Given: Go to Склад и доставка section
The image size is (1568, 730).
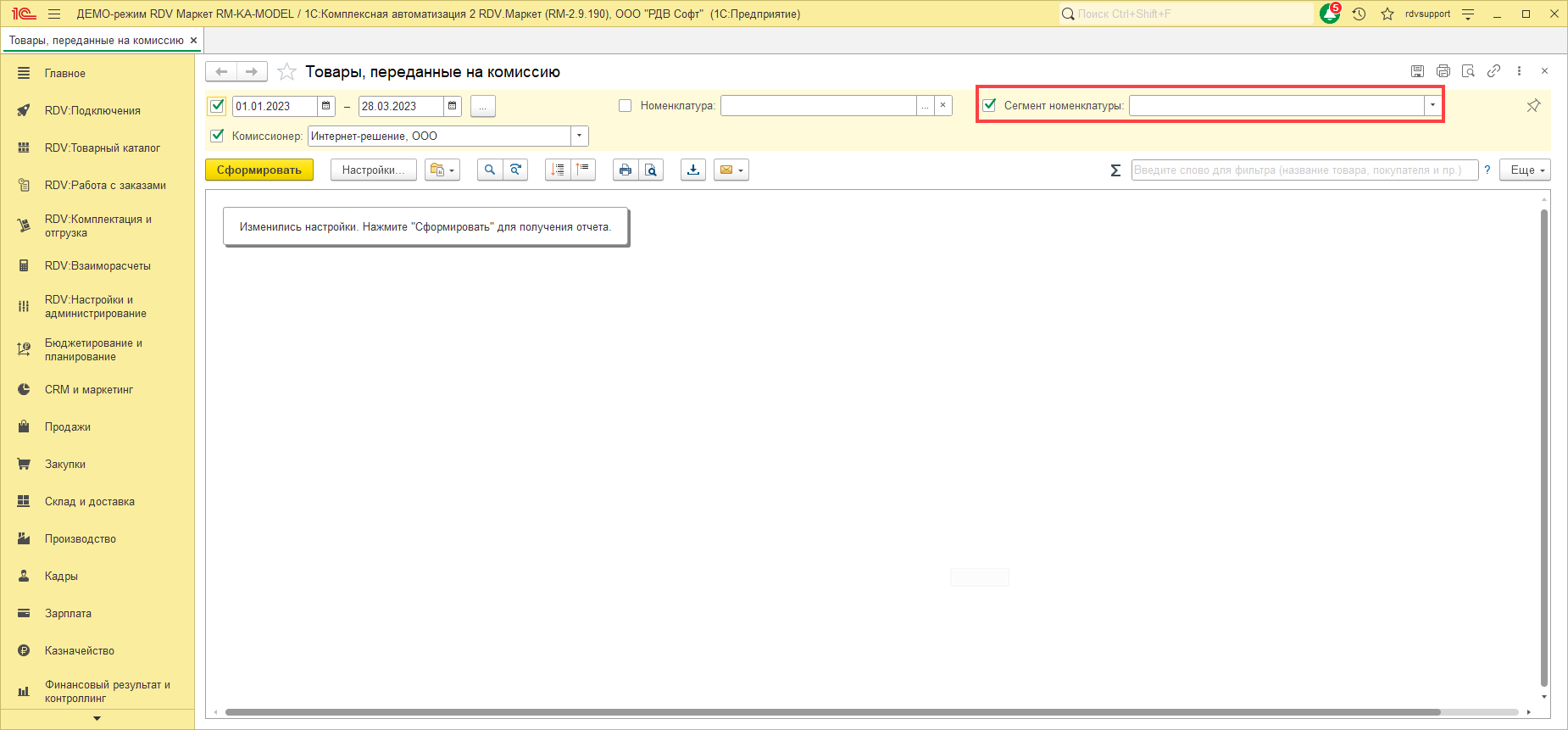Looking at the screenshot, I should pyautogui.click(x=90, y=502).
